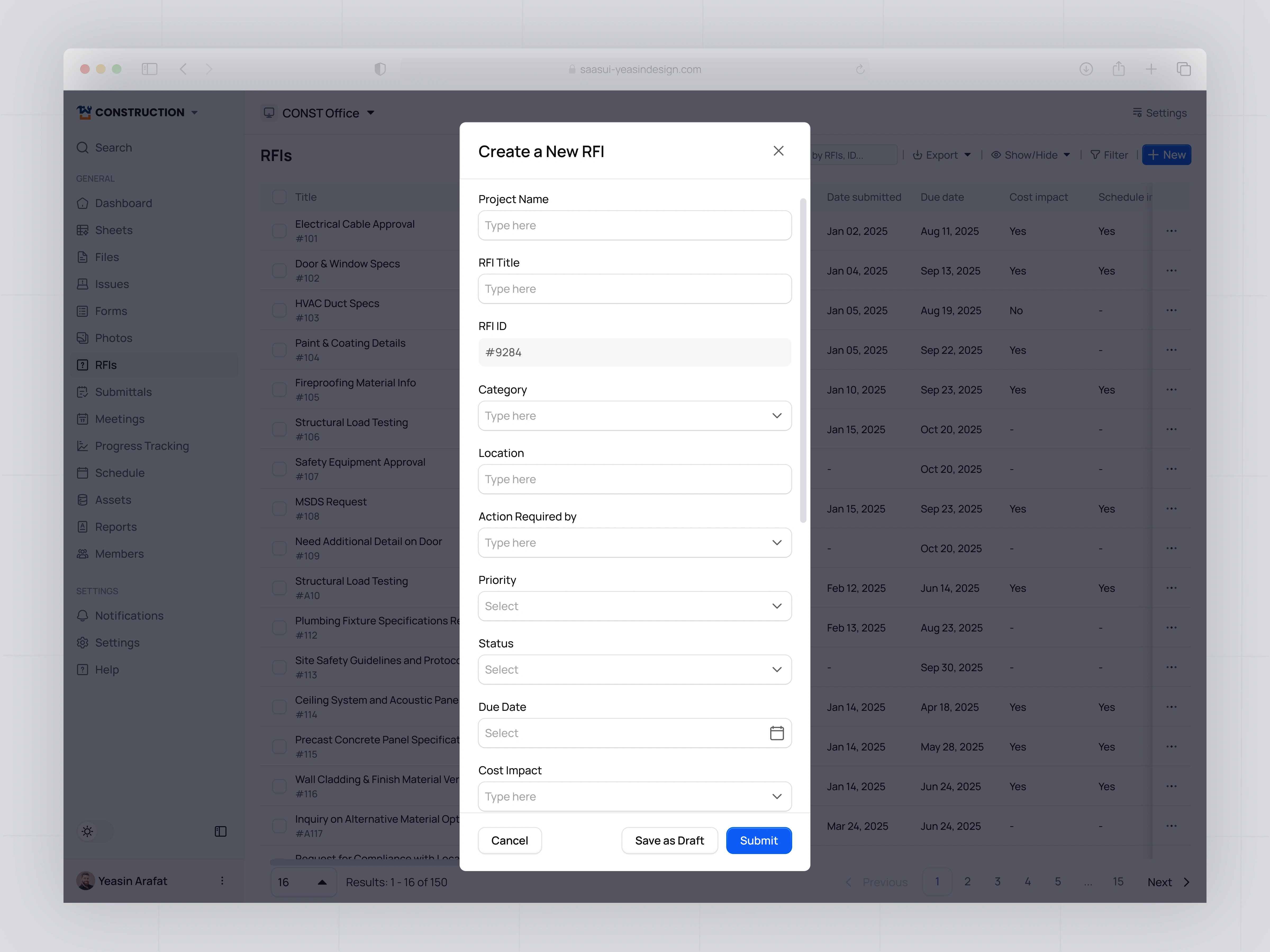This screenshot has width=1270, height=952.
Task: Cancel the new RFI form
Action: [509, 840]
